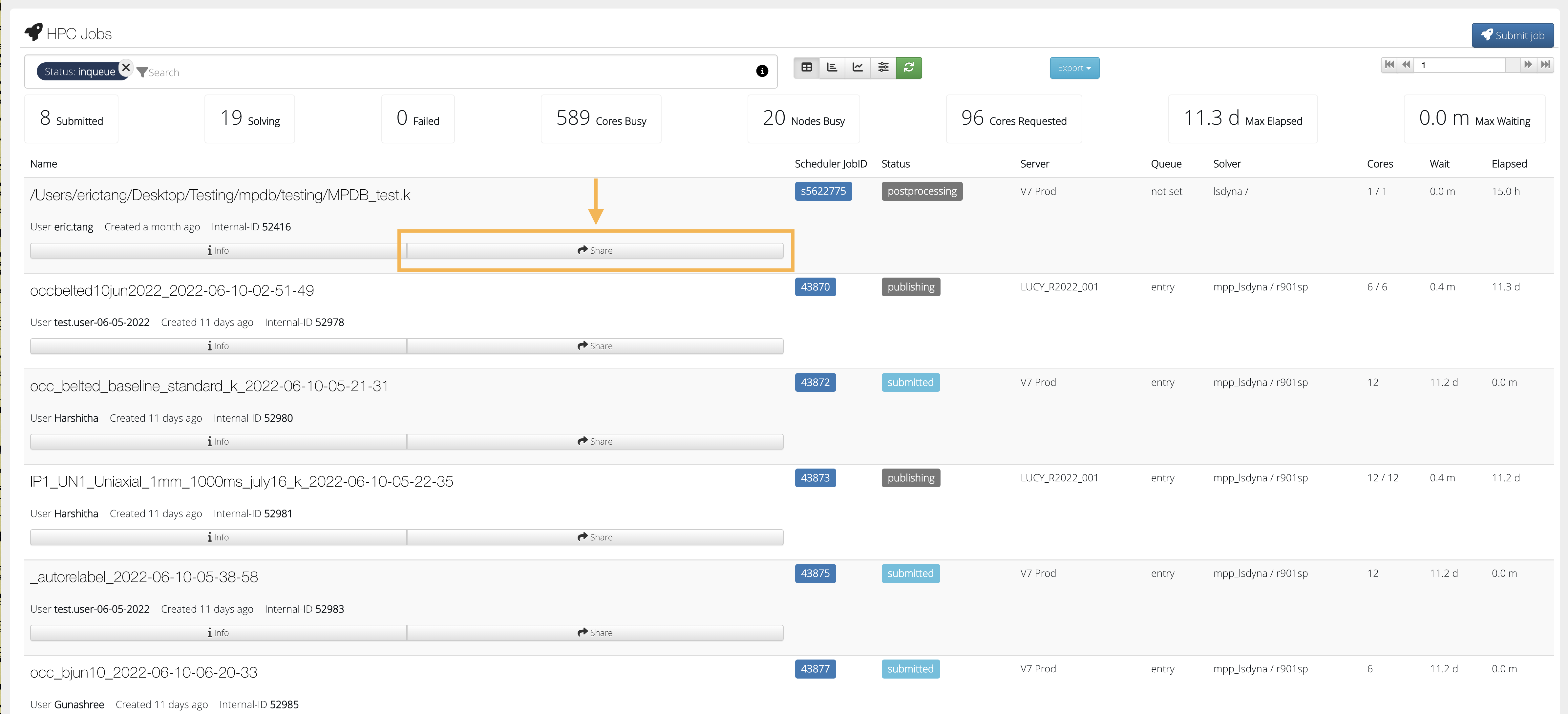Open the line chart view
The image size is (1568, 714).
point(858,68)
